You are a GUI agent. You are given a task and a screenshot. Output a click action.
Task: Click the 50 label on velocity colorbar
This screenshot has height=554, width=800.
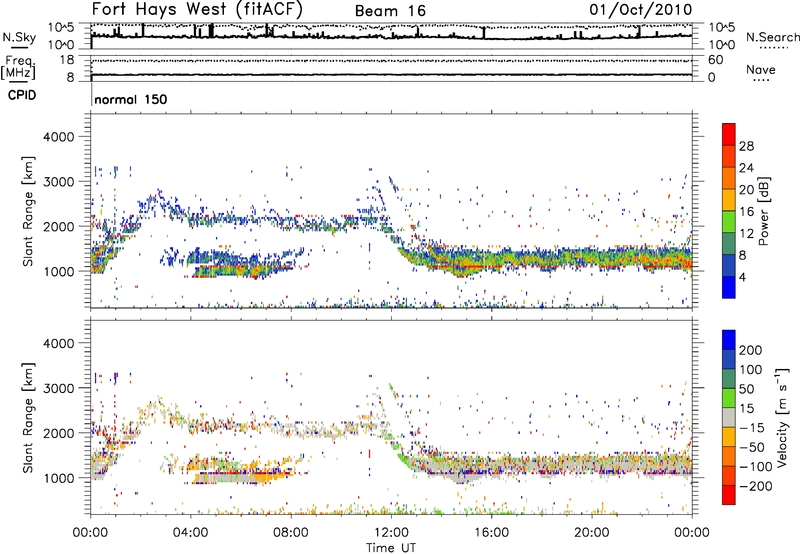(x=747, y=389)
